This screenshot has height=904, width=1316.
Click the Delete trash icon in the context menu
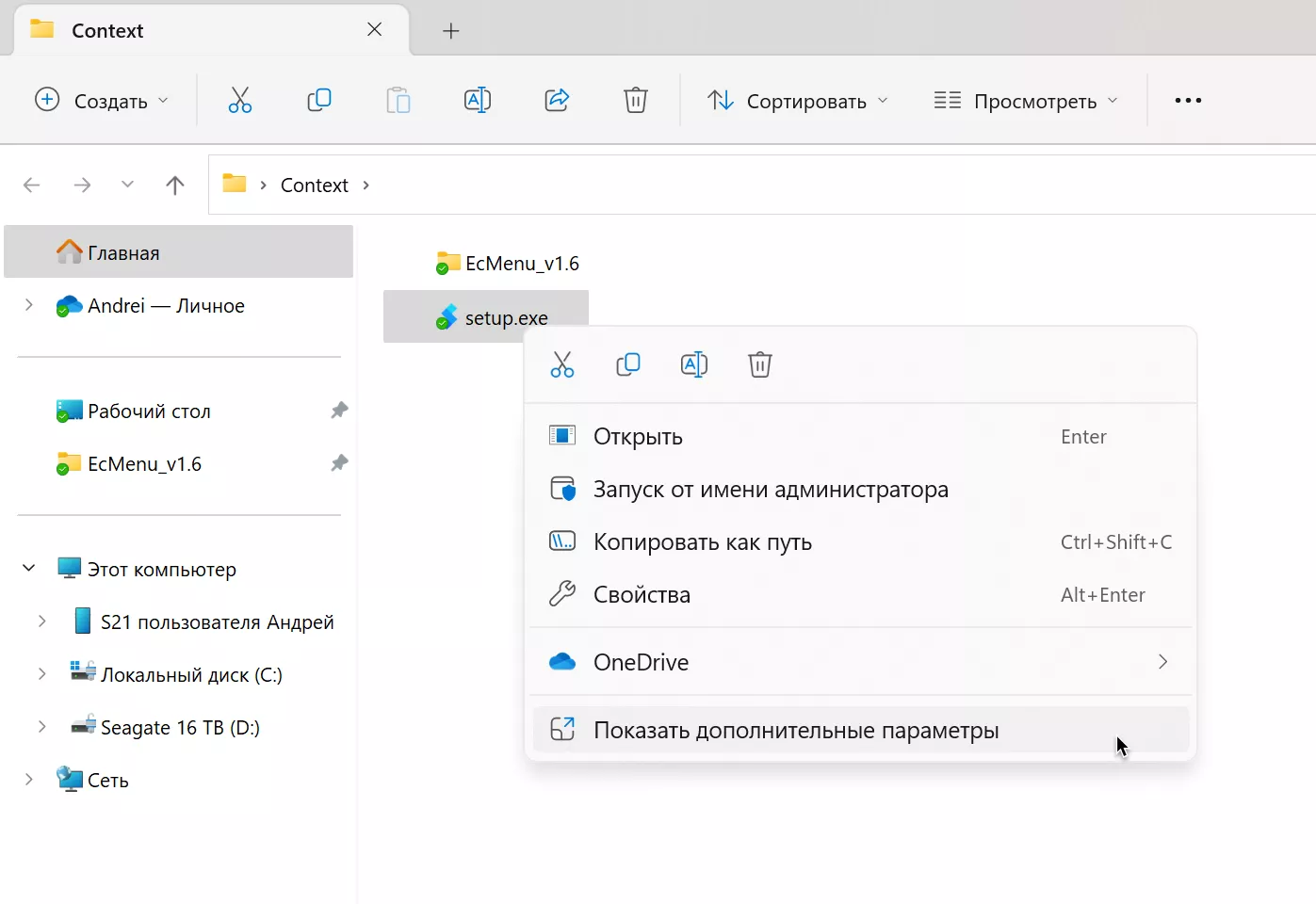coord(760,364)
